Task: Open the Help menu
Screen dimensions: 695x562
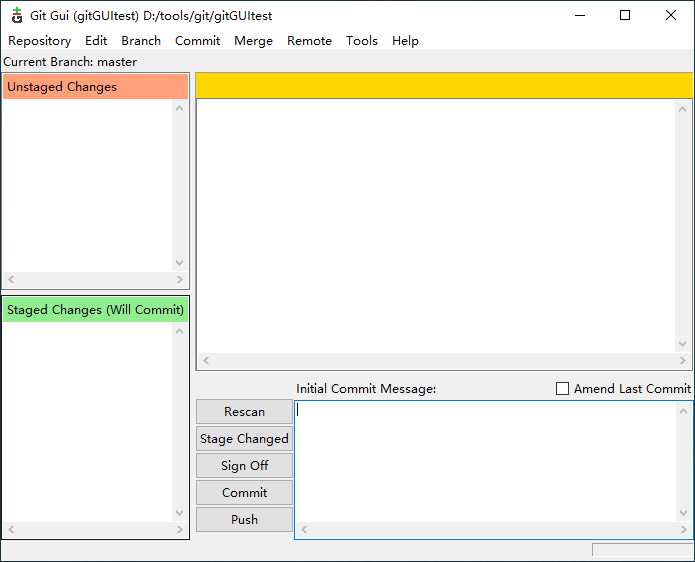Action: pyautogui.click(x=405, y=41)
